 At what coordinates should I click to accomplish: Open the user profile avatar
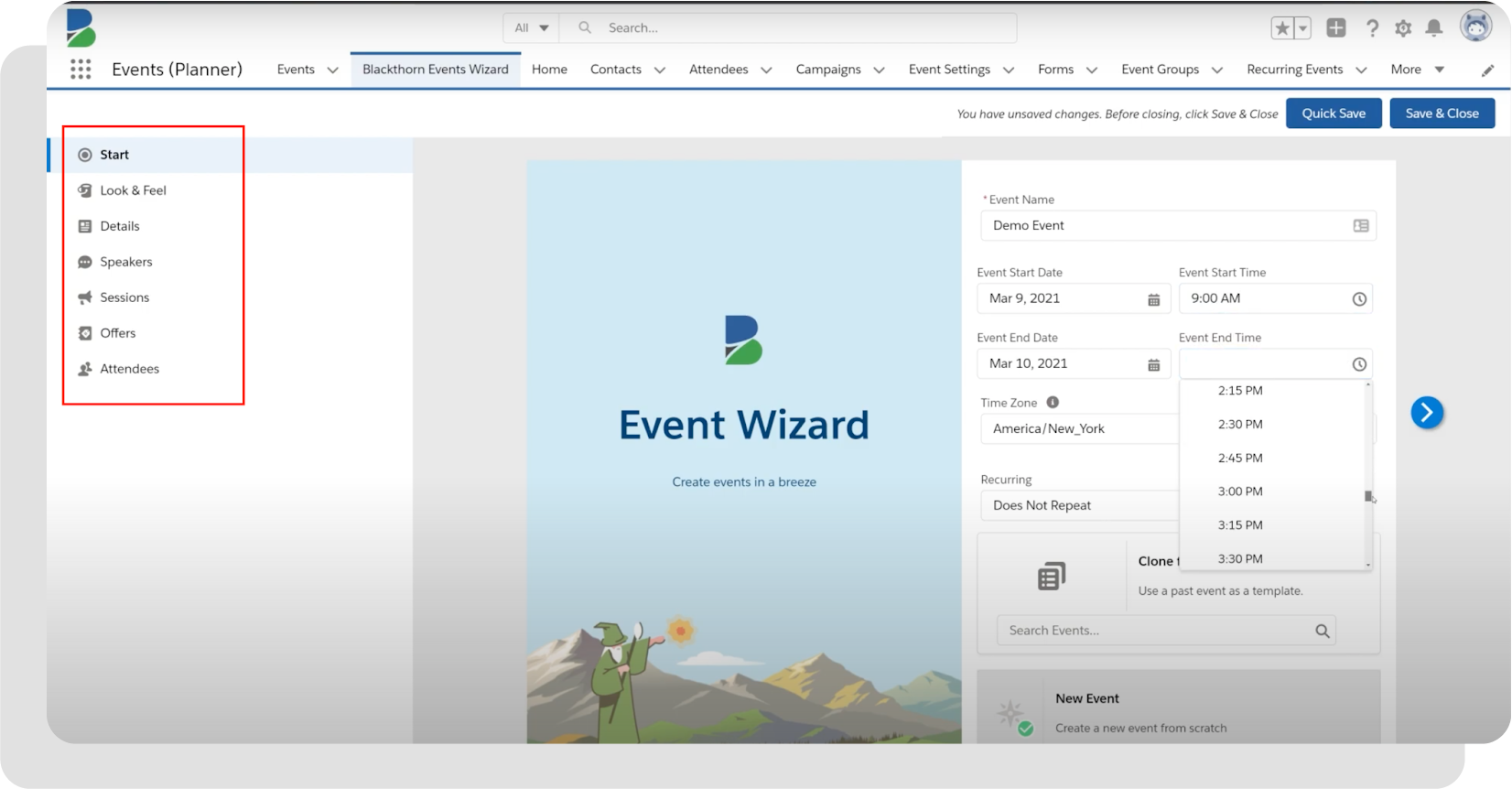[1475, 27]
